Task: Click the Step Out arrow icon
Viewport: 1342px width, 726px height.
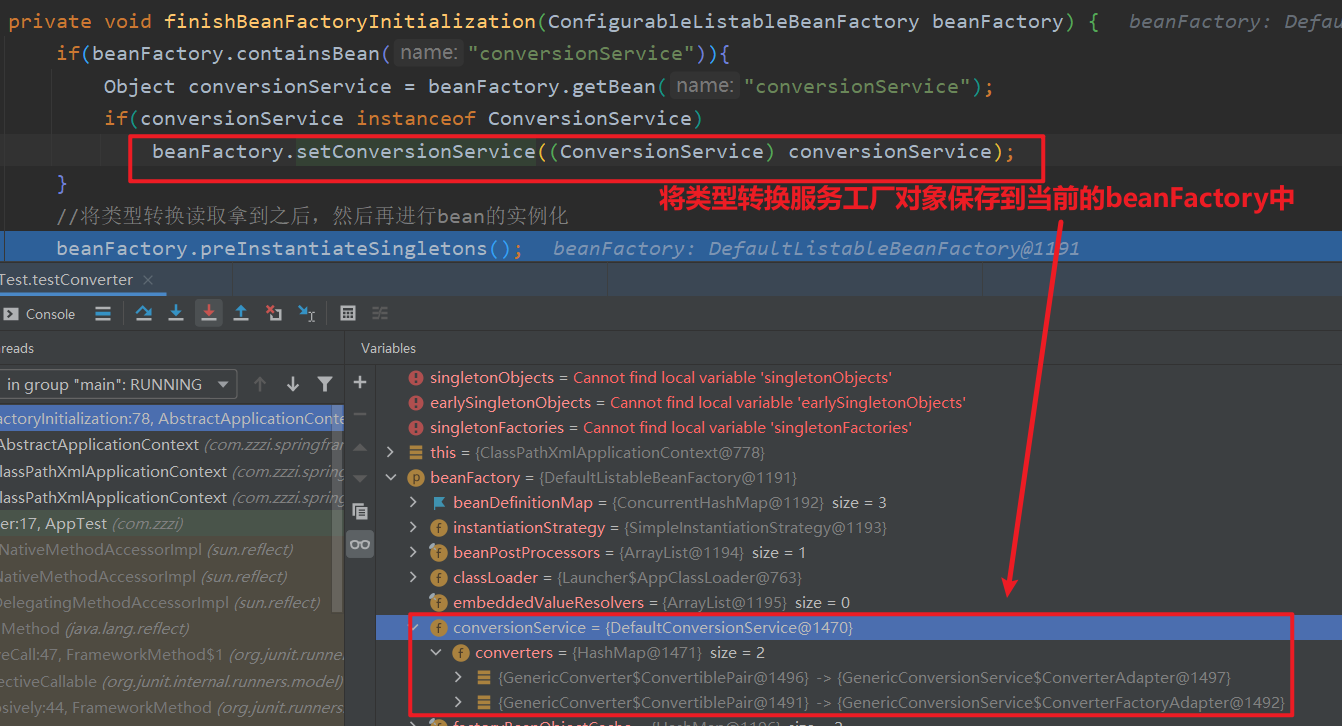Action: point(241,313)
